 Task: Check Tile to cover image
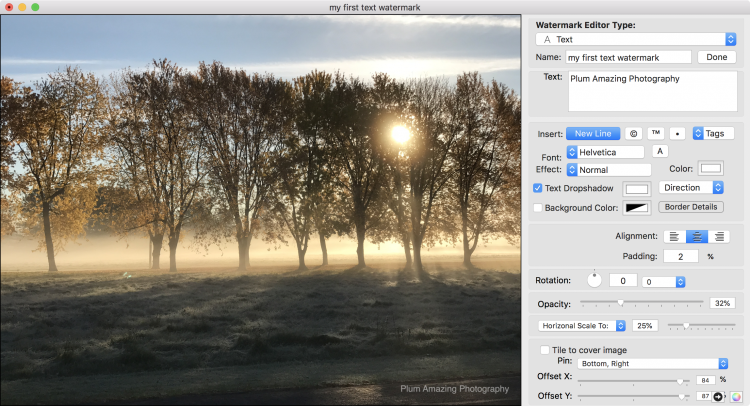(544, 350)
